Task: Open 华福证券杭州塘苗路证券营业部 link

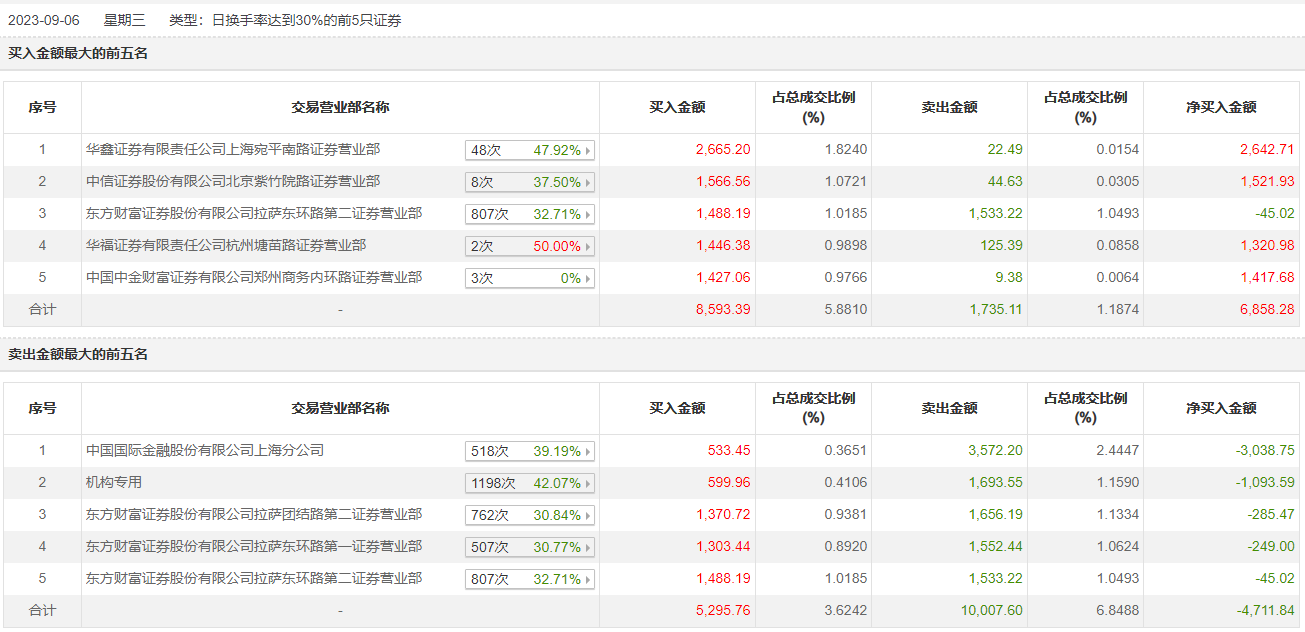Action: point(226,245)
